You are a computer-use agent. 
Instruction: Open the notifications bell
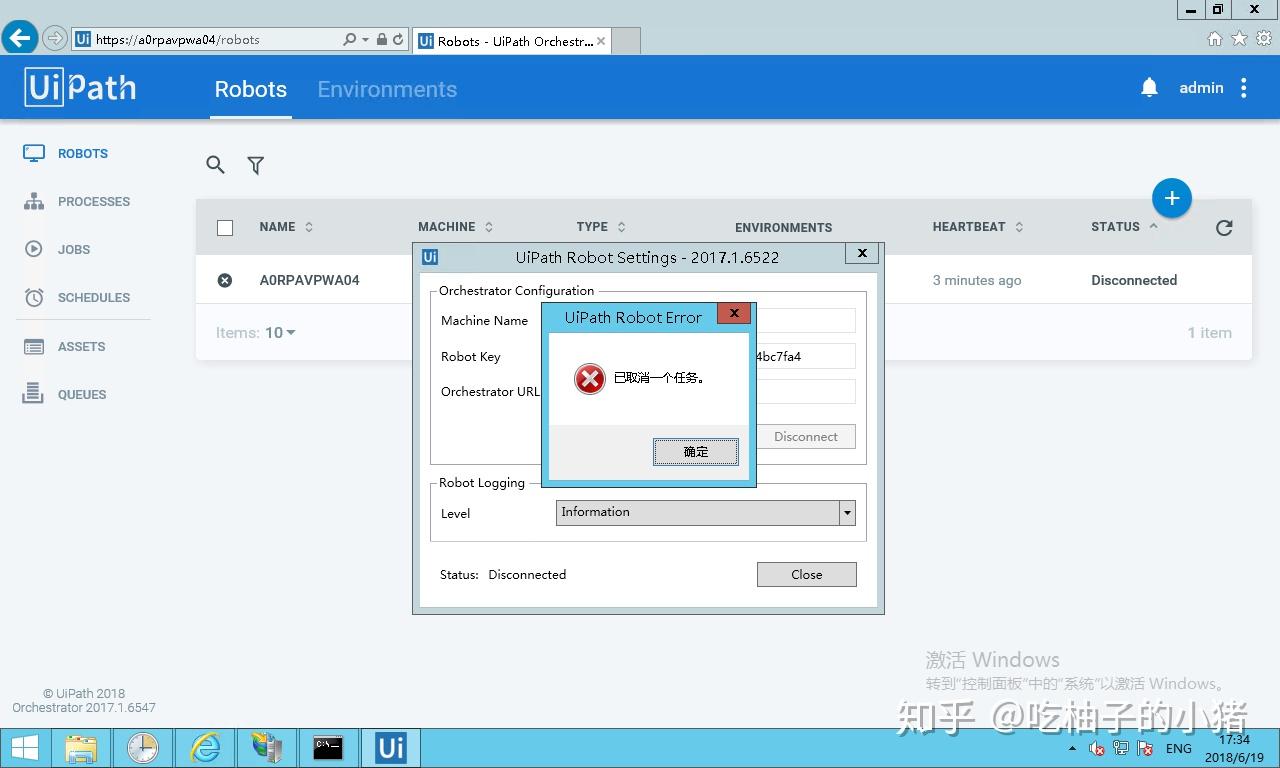pyautogui.click(x=1149, y=87)
